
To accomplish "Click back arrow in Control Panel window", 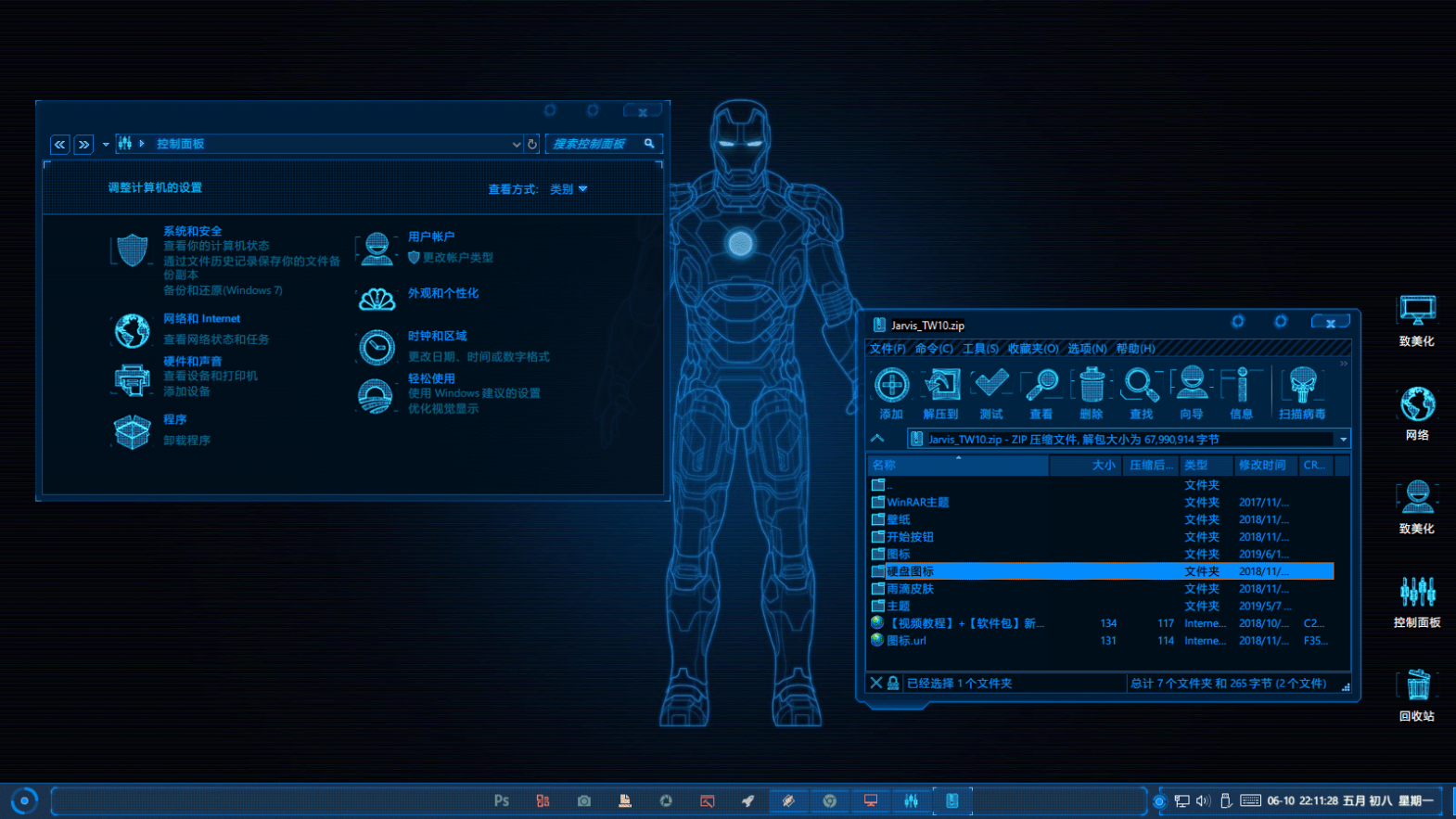I will (59, 145).
